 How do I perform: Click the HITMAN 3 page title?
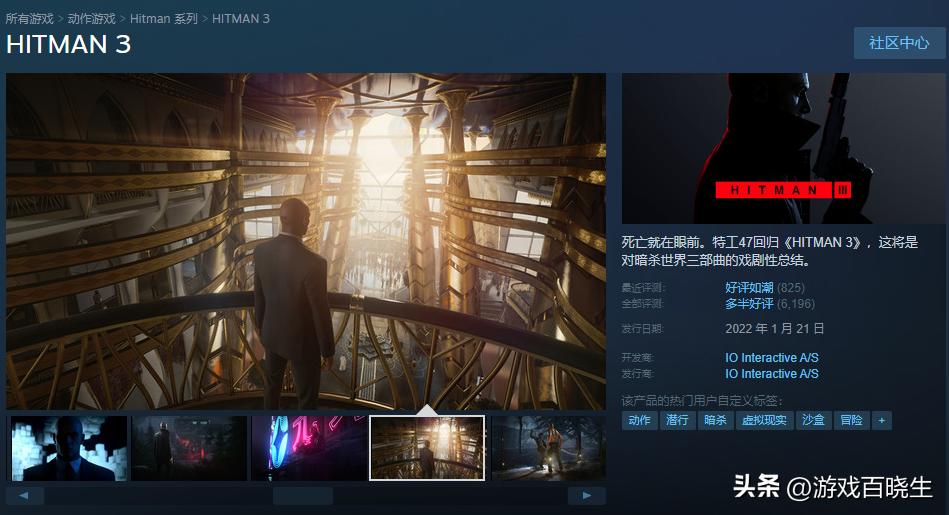pos(68,44)
